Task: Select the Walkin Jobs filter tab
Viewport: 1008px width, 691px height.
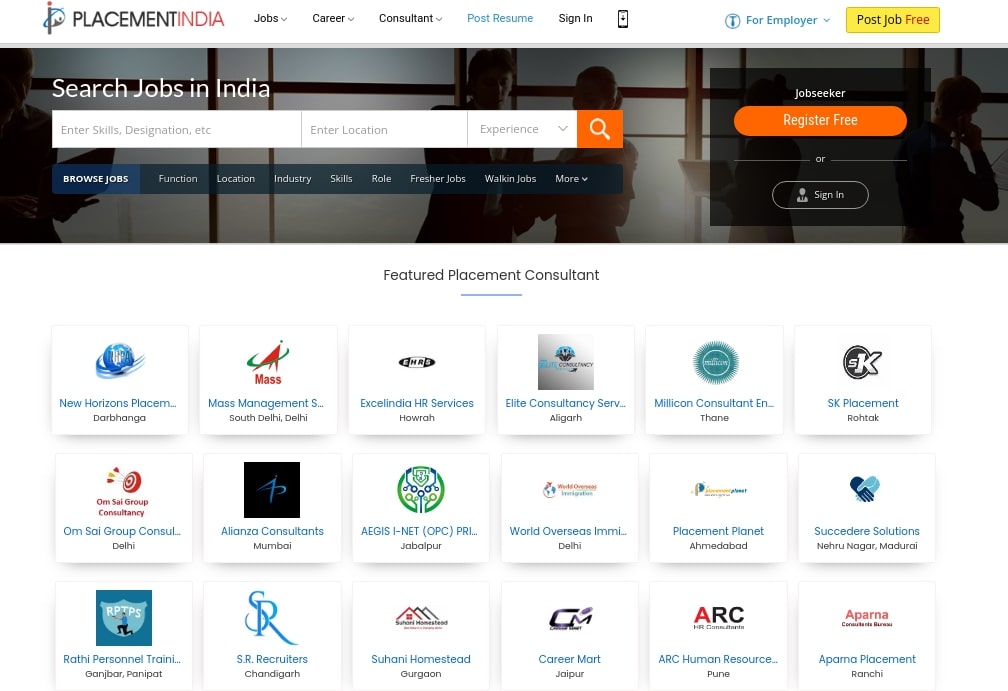Action: [510, 178]
